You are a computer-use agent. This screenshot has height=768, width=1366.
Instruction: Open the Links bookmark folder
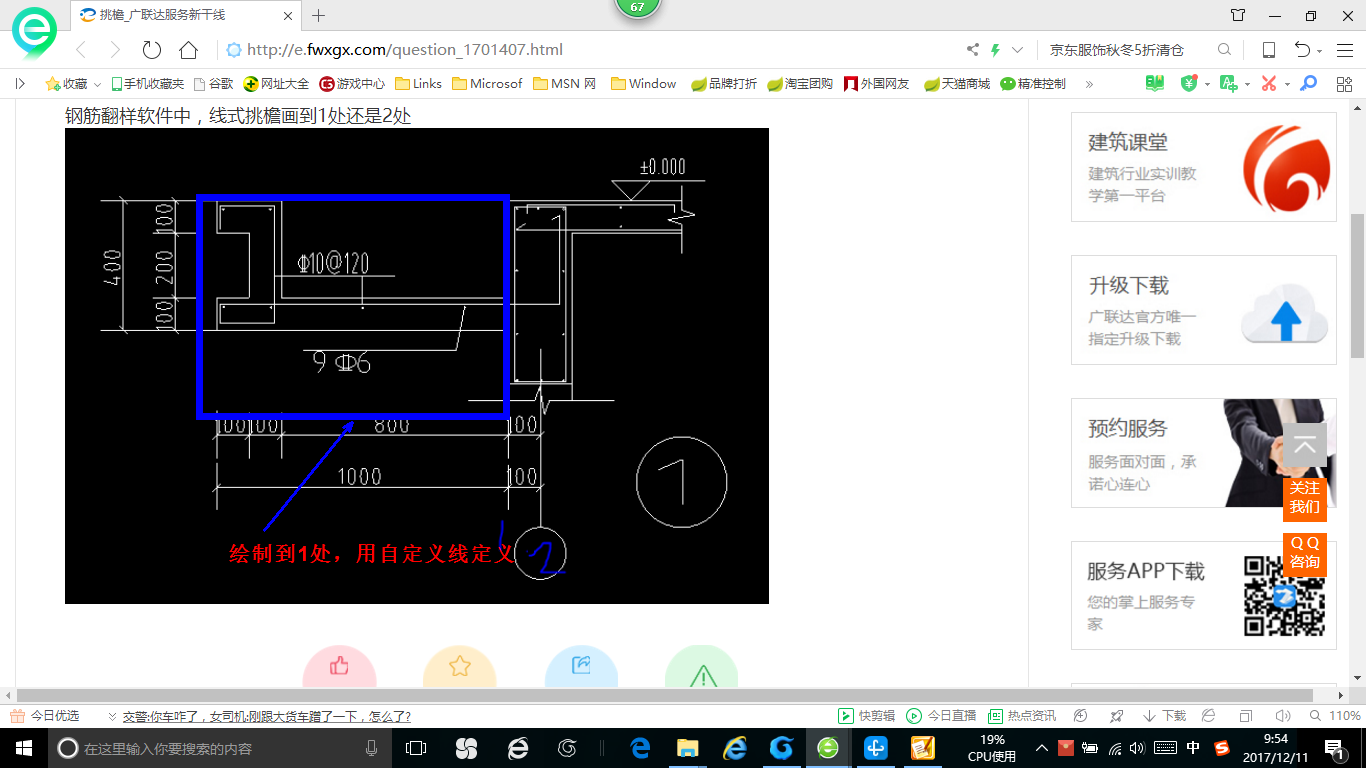click(419, 84)
